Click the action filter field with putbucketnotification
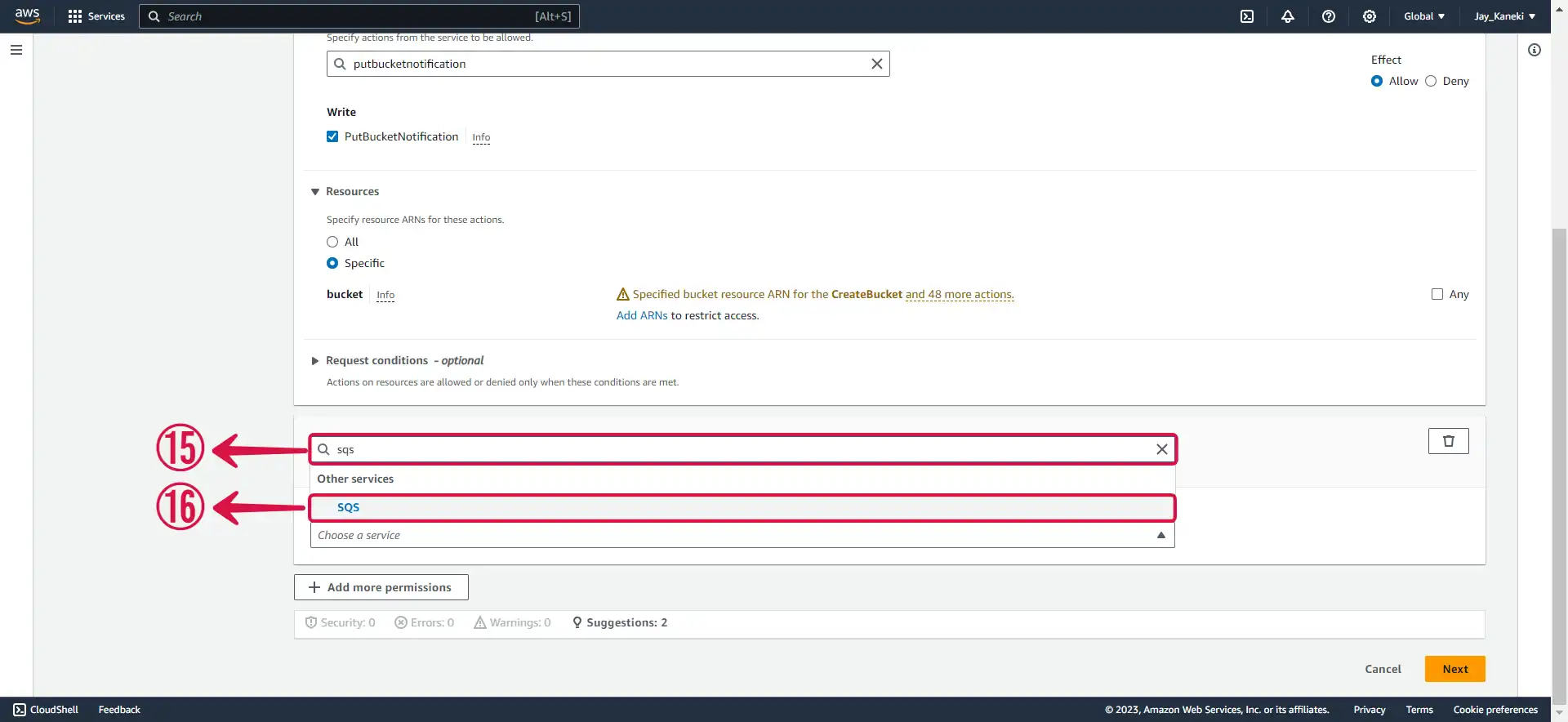 click(x=608, y=64)
